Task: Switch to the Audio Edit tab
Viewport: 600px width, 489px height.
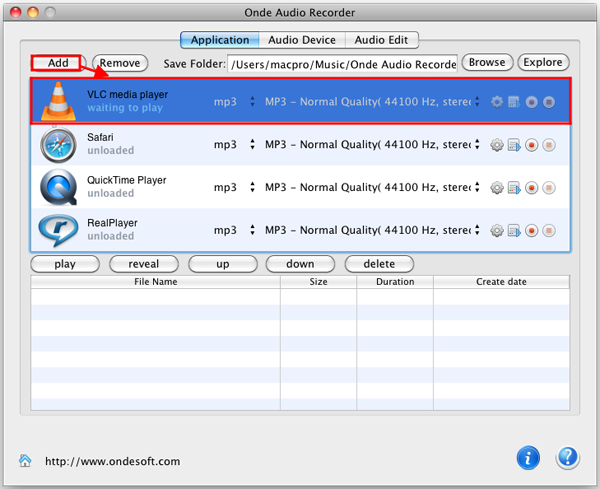Action: pyautogui.click(x=381, y=40)
